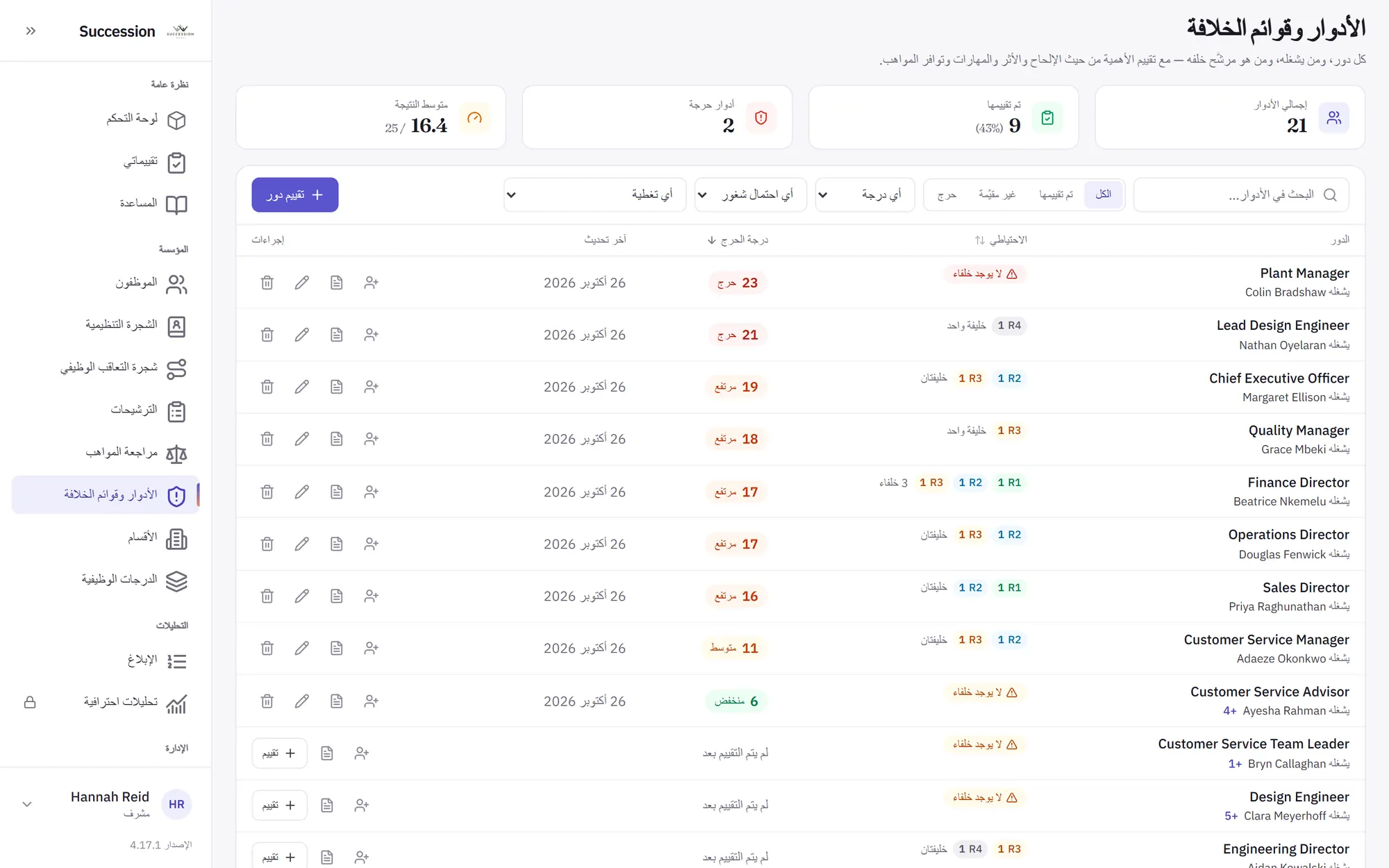
Task: Click تقييم for Customer Service Team Leader
Action: coord(279,753)
